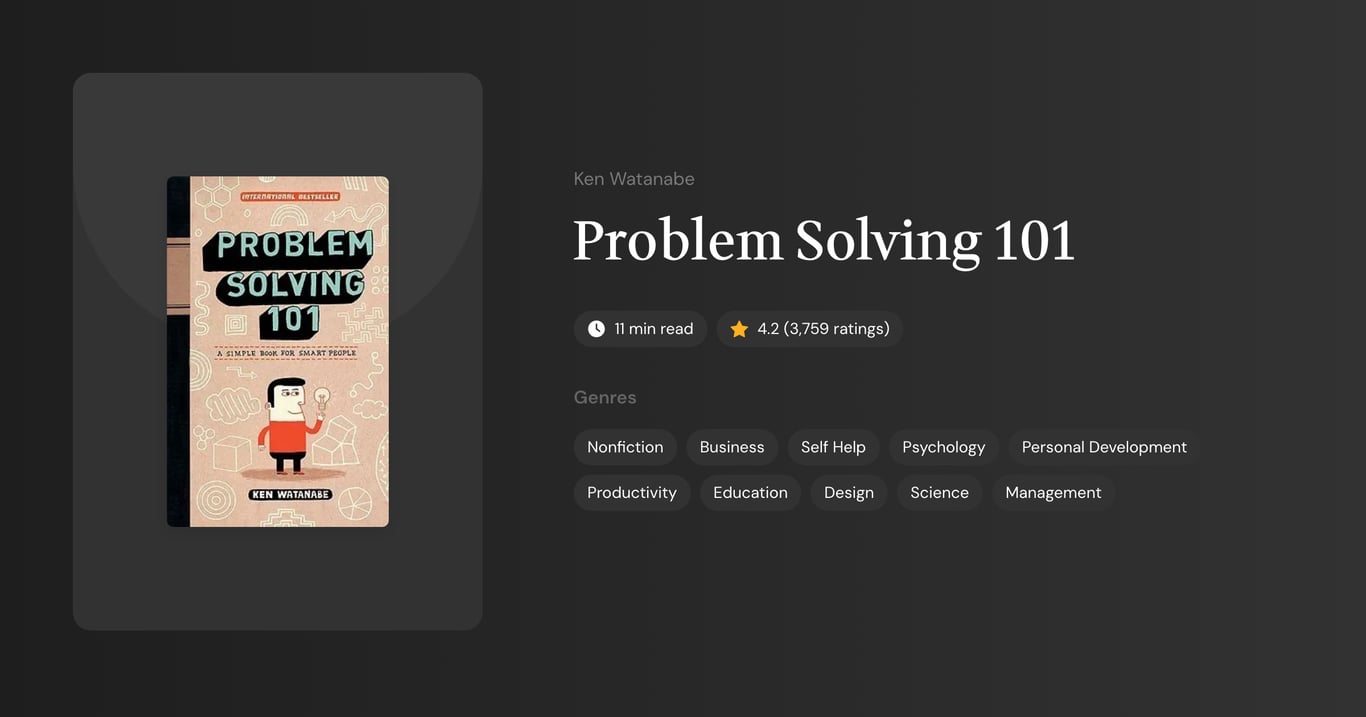1366x717 pixels.
Task: Select the Self Help genre tag
Action: point(833,447)
